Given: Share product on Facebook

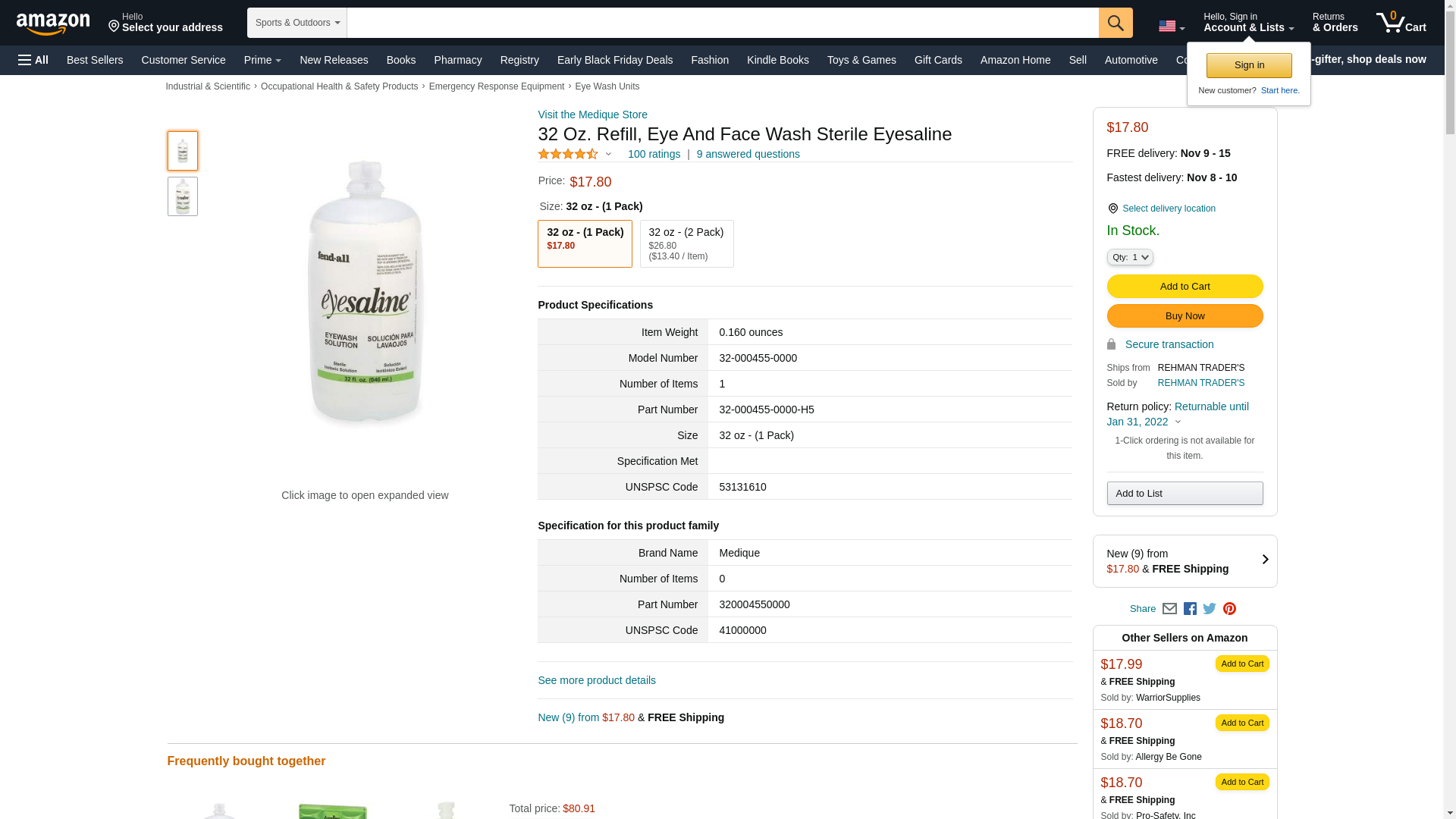Looking at the screenshot, I should pos(1190,609).
